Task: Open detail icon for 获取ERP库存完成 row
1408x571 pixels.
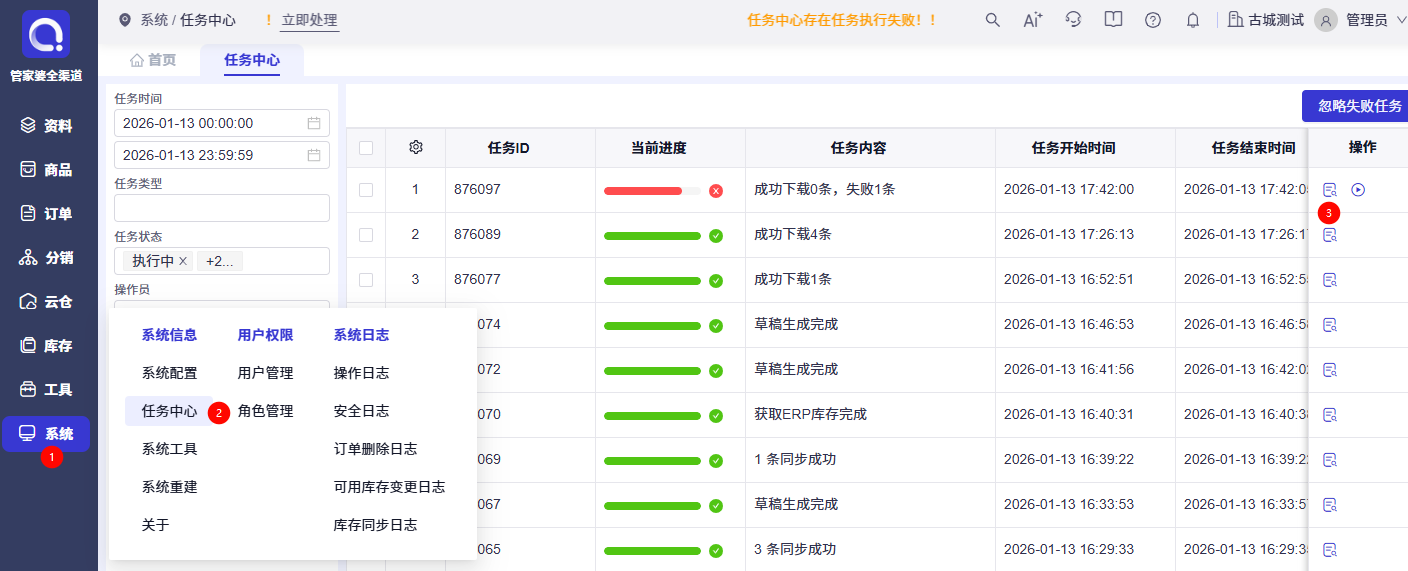Action: point(1329,414)
